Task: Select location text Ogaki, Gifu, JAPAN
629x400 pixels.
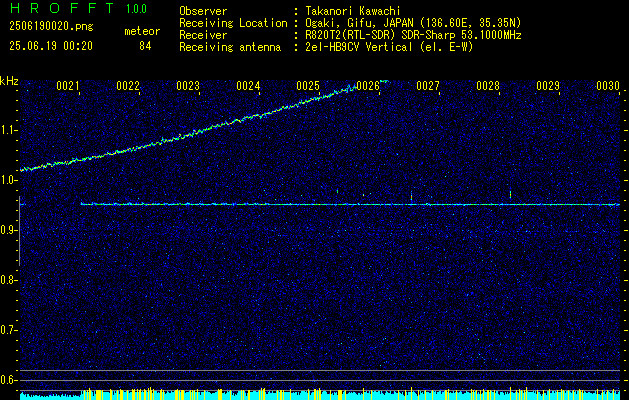Action: tap(358, 23)
